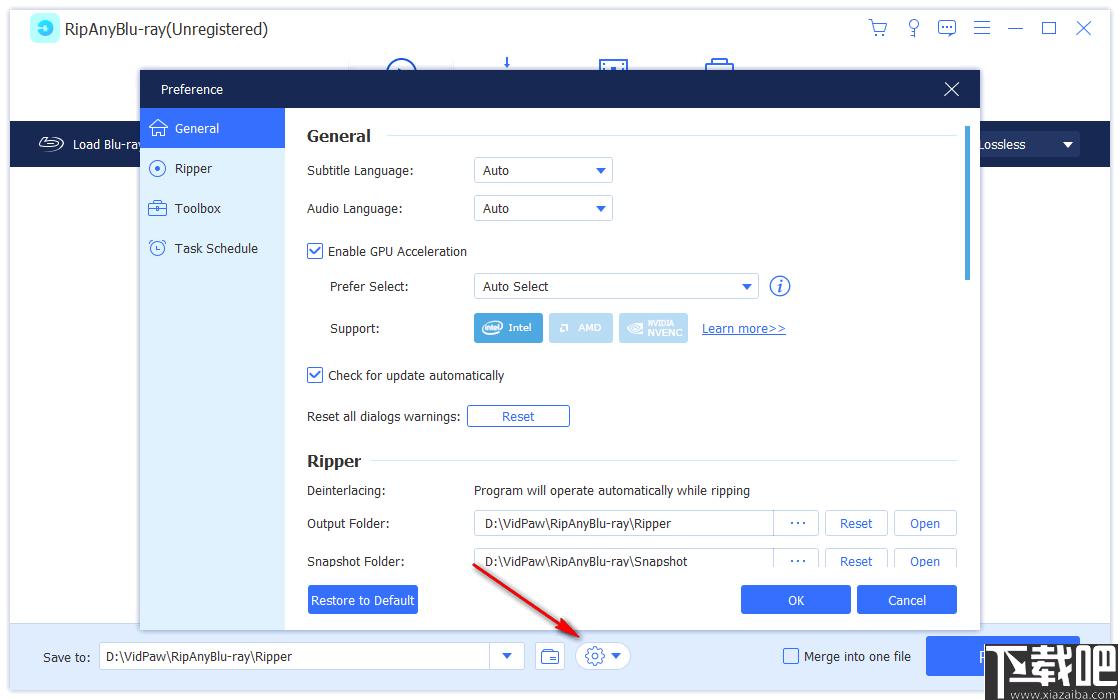
Task: Open the shopping cart purchase icon
Action: pyautogui.click(x=878, y=28)
